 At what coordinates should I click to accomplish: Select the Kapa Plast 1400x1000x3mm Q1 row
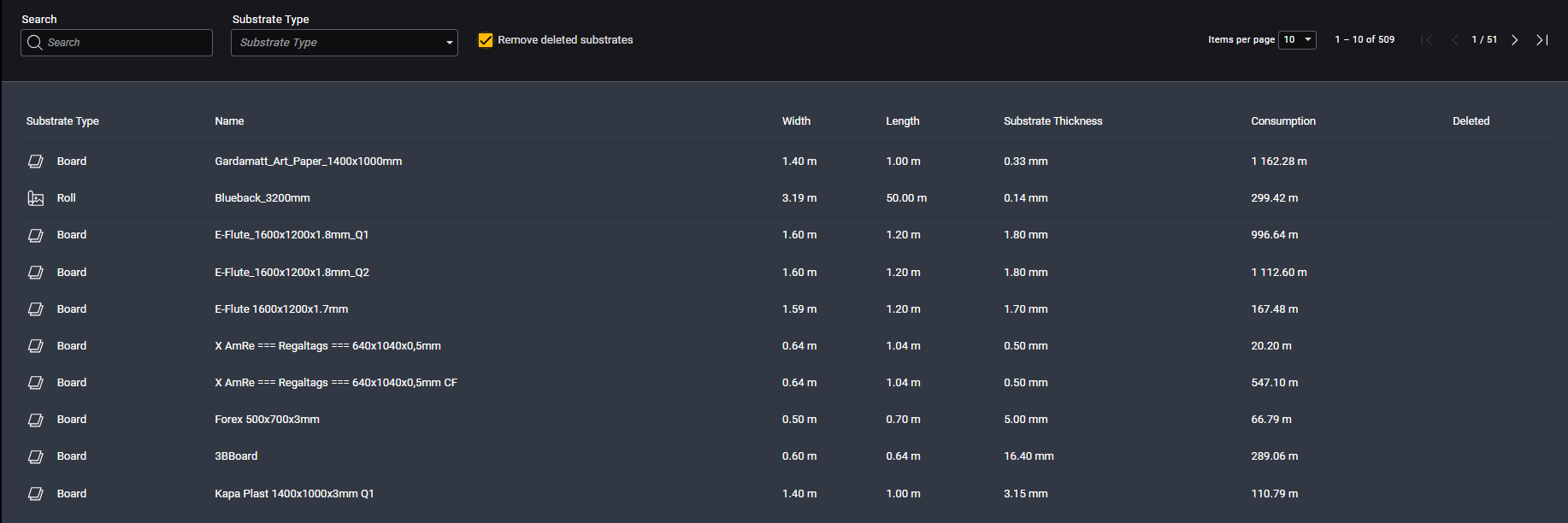coord(294,494)
